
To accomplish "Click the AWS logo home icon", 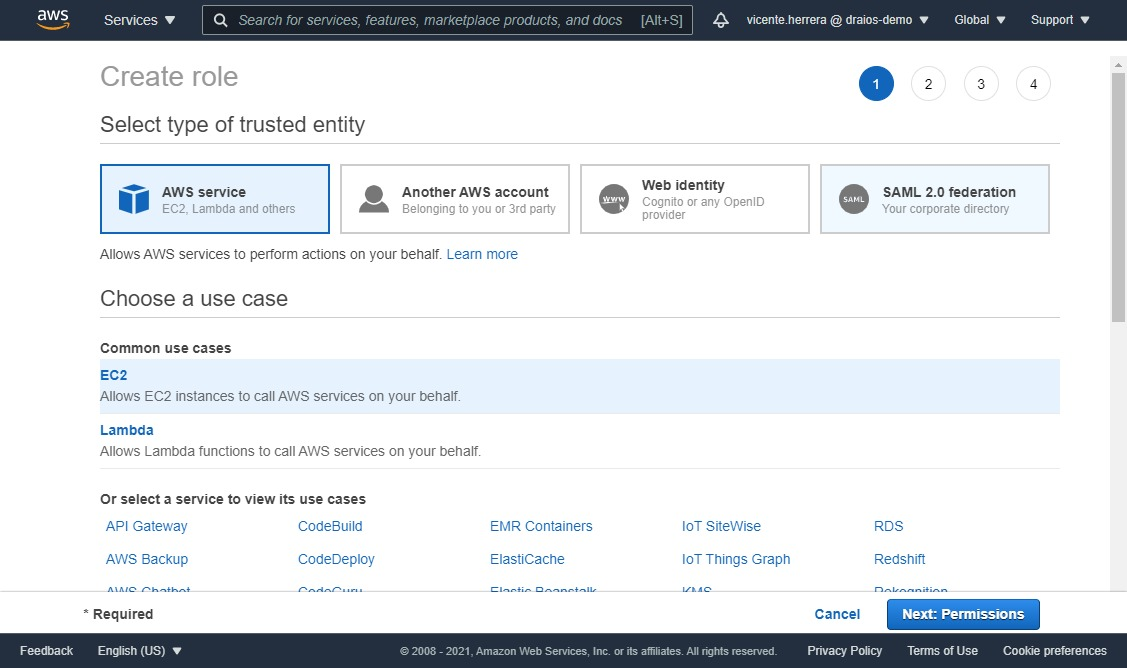I will (53, 19).
